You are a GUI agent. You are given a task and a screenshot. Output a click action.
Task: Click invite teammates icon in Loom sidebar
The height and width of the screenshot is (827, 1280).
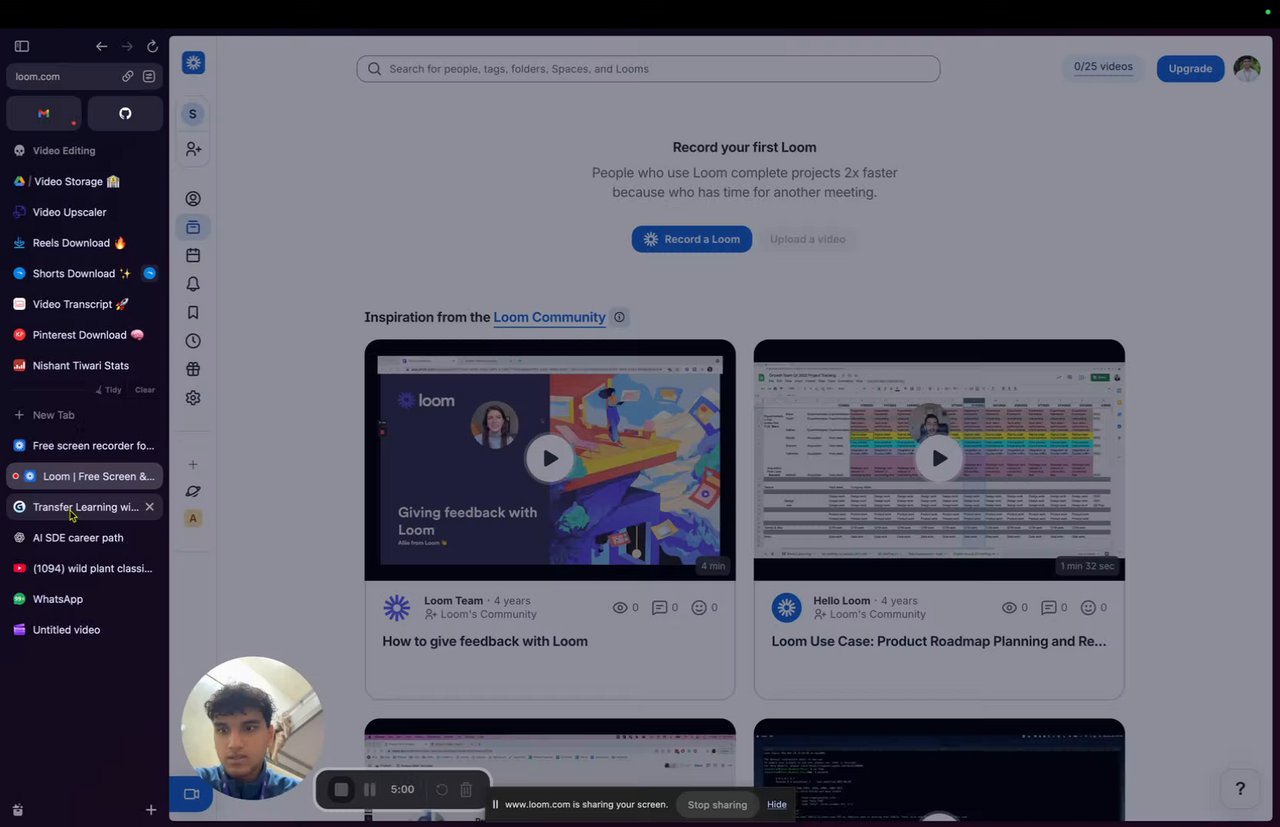coord(193,149)
